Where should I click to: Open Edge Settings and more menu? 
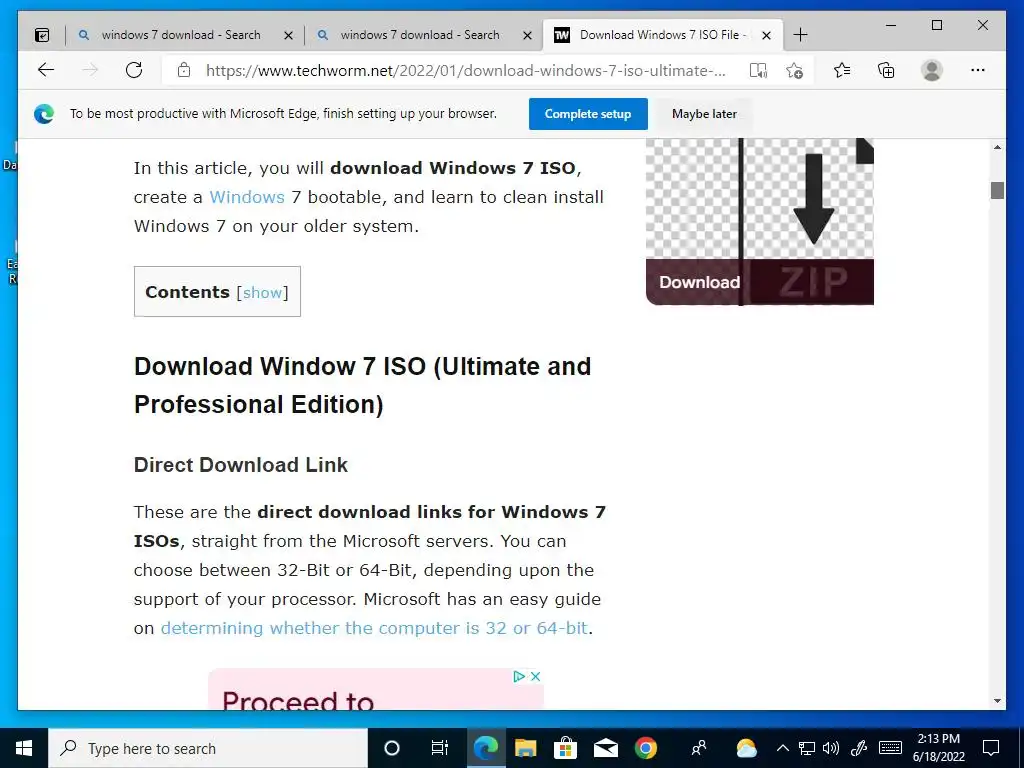(x=978, y=70)
